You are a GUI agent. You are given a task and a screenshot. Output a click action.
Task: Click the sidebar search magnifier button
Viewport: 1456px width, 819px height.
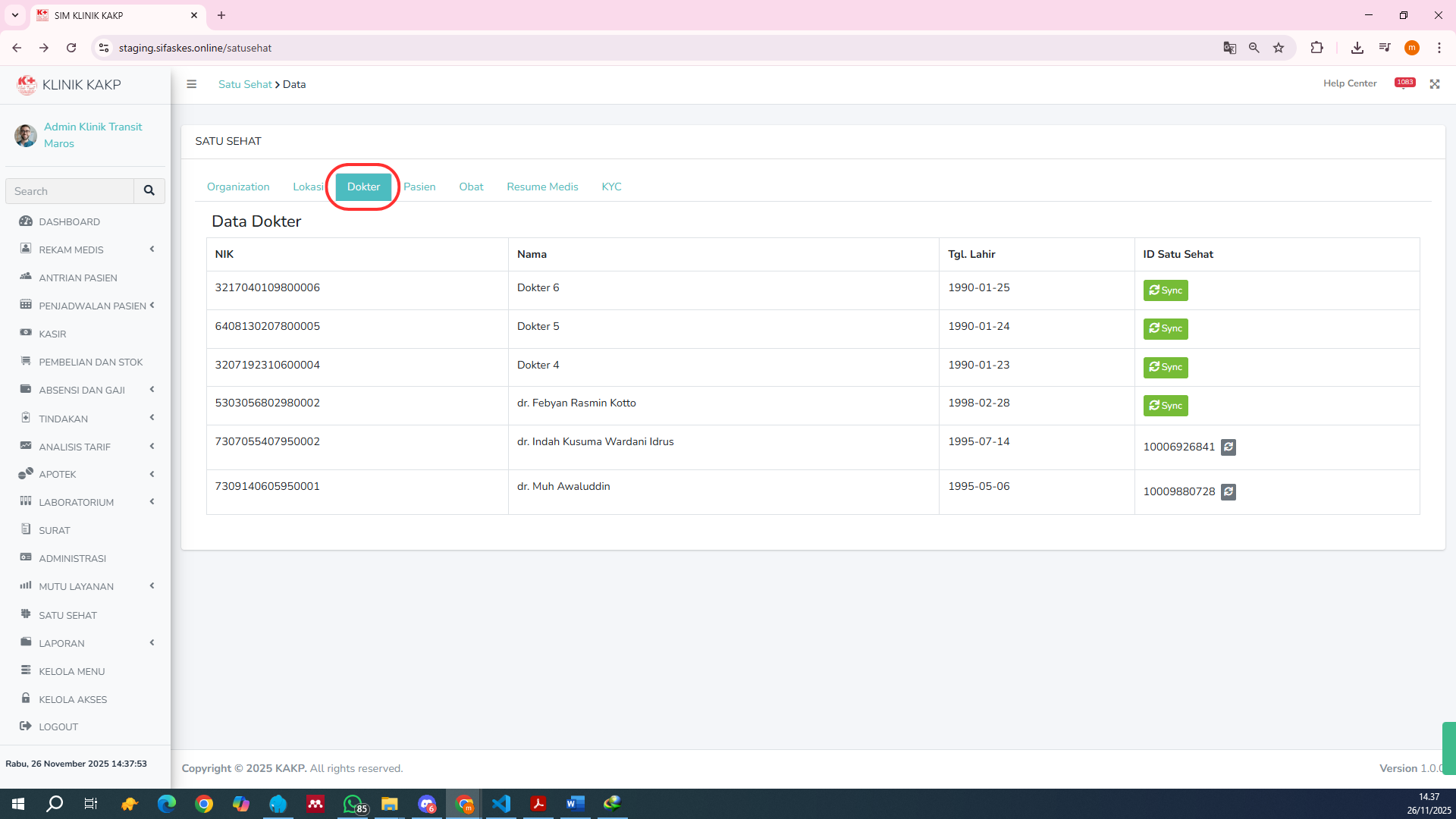149,191
